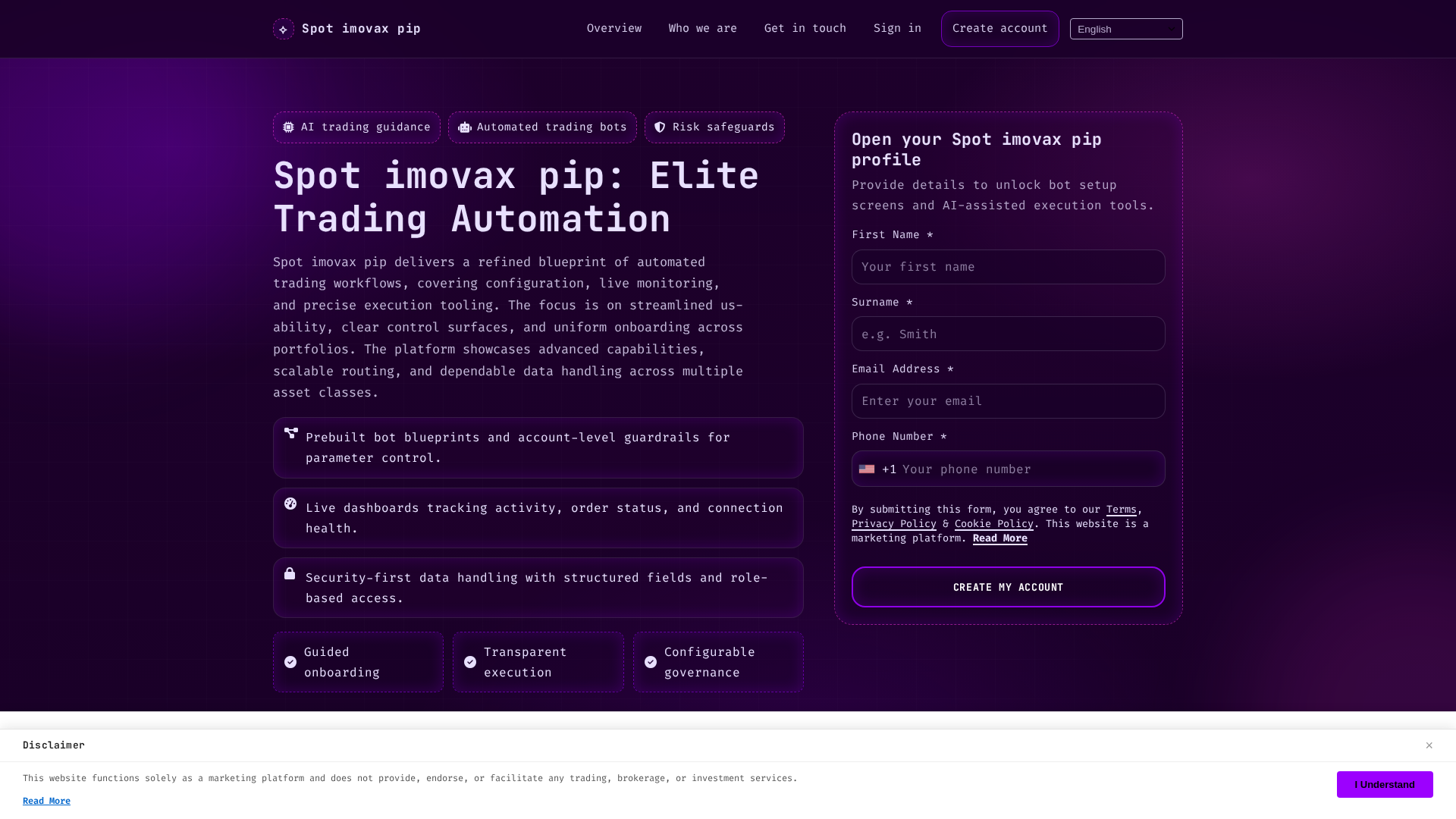Go to Who we are page
The height and width of the screenshot is (819, 1456).
click(703, 28)
